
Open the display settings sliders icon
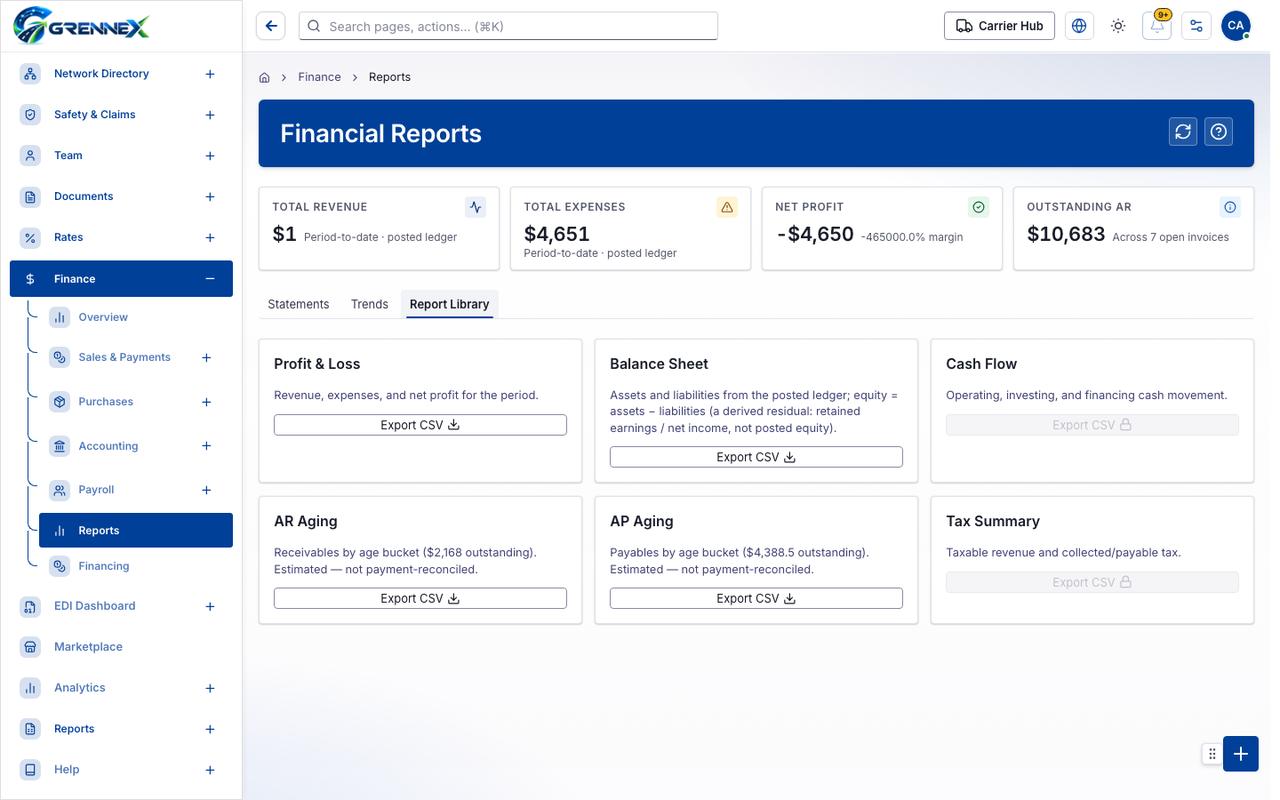tap(1196, 26)
